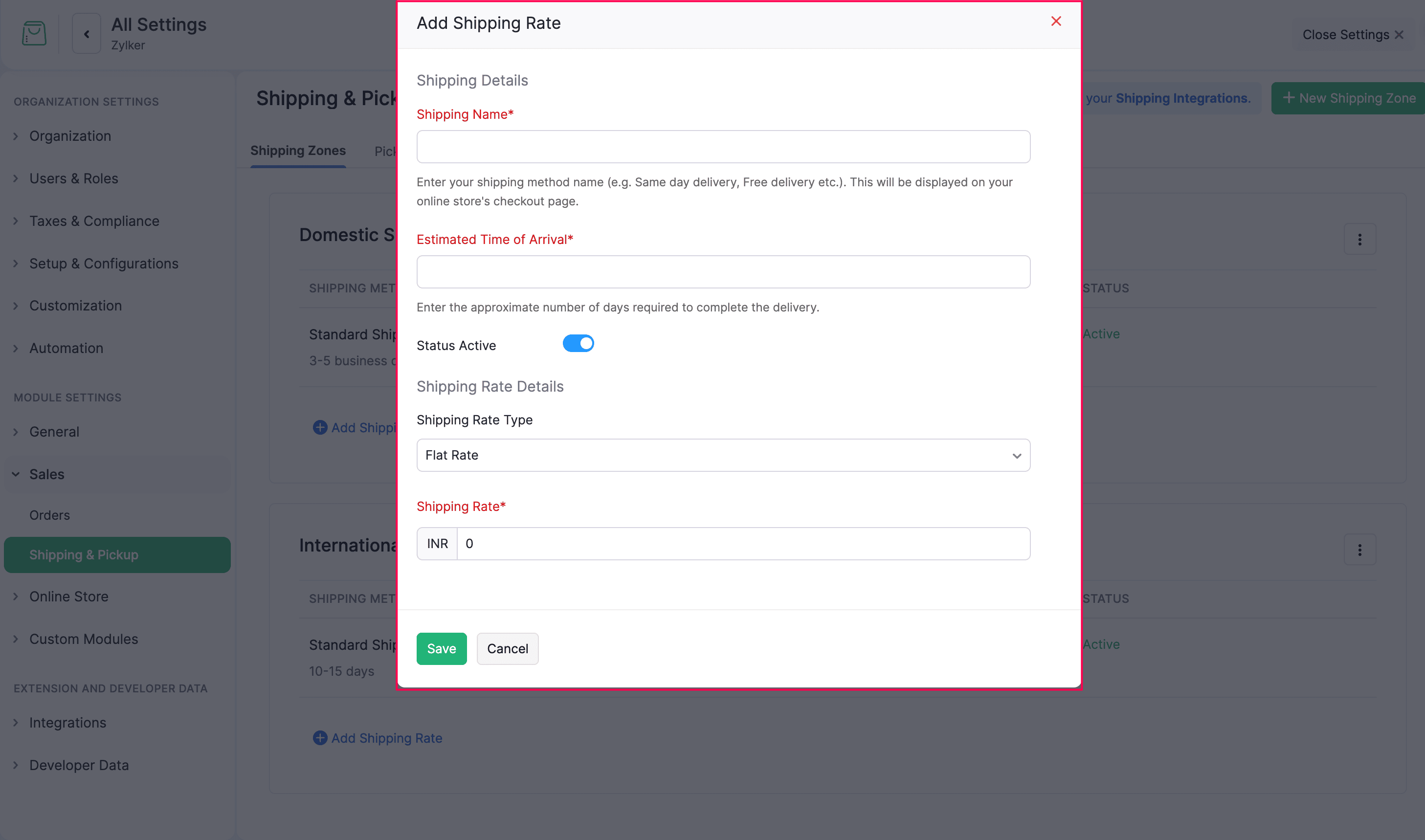Click the Close Settings button
The image size is (1425, 840).
tap(1353, 35)
